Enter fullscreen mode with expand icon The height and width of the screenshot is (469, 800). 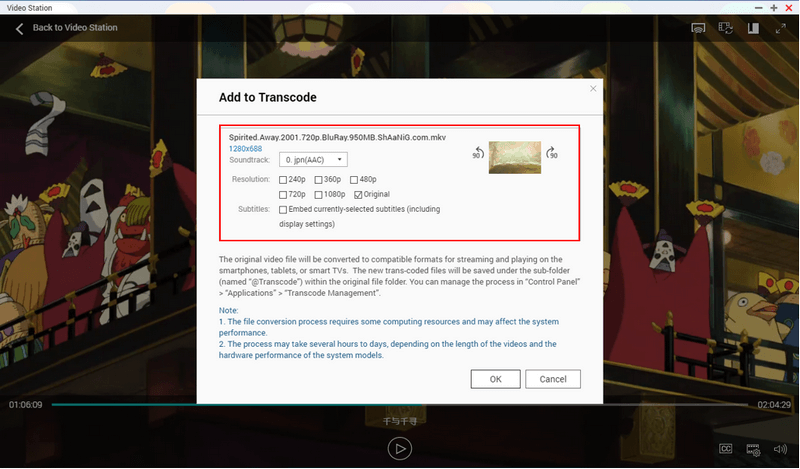click(781, 29)
